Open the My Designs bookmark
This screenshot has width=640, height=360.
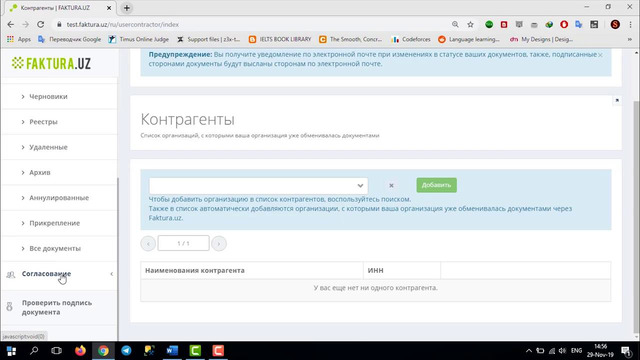point(541,40)
